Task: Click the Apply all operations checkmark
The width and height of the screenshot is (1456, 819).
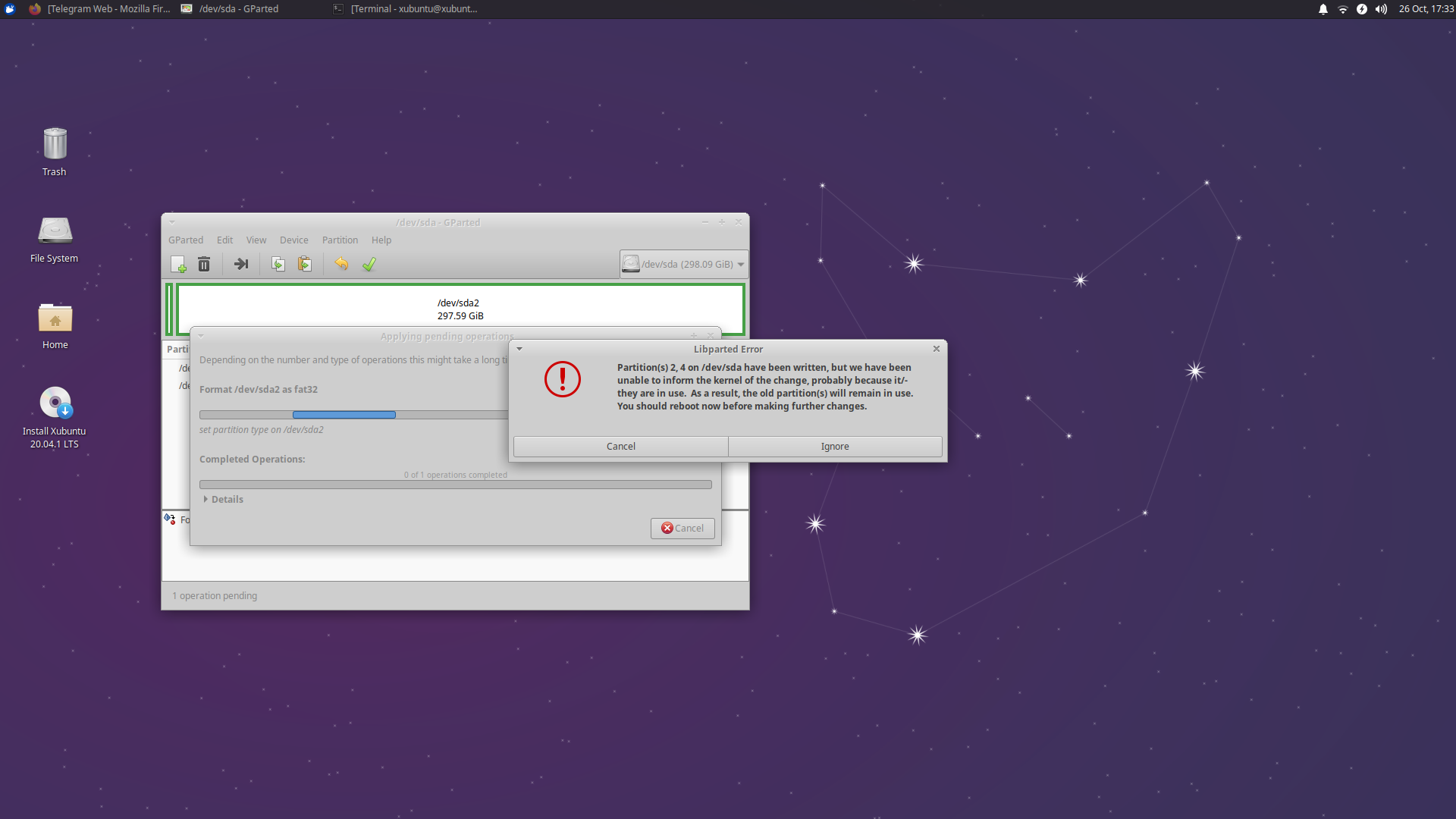Action: point(369,264)
